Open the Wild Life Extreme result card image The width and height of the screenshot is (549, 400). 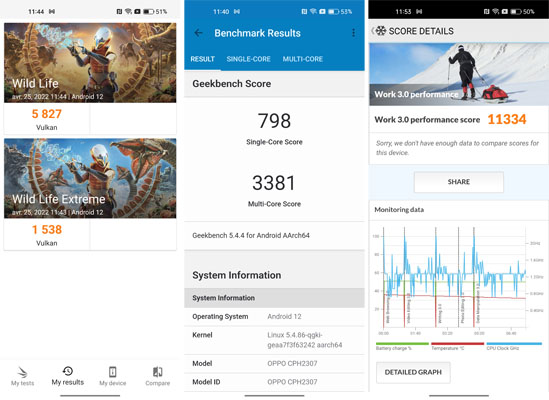[x=90, y=178]
